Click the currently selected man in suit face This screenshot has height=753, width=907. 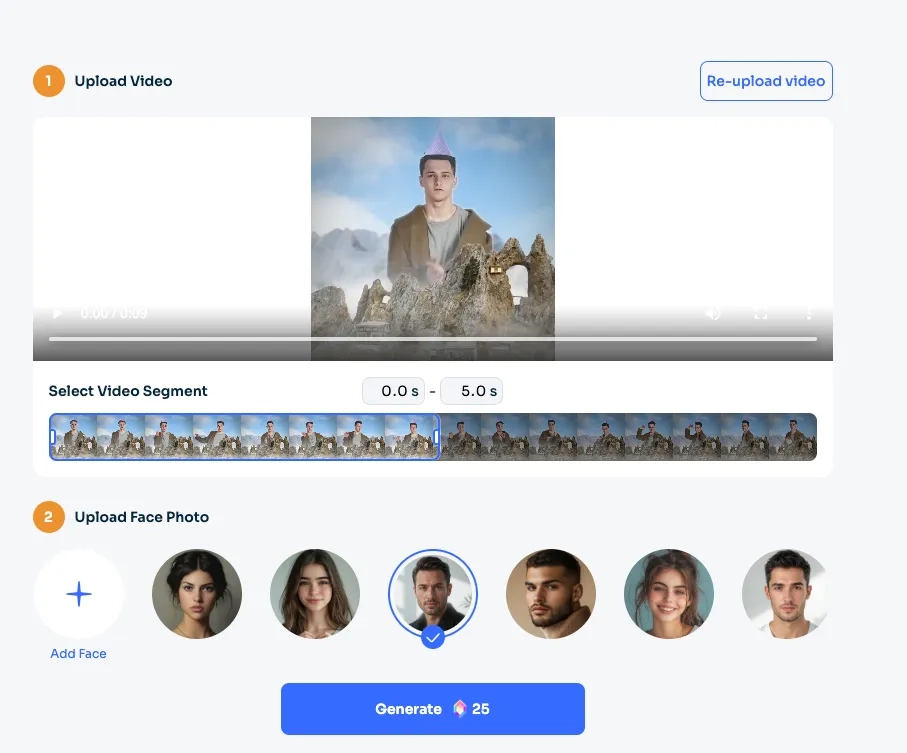[433, 594]
